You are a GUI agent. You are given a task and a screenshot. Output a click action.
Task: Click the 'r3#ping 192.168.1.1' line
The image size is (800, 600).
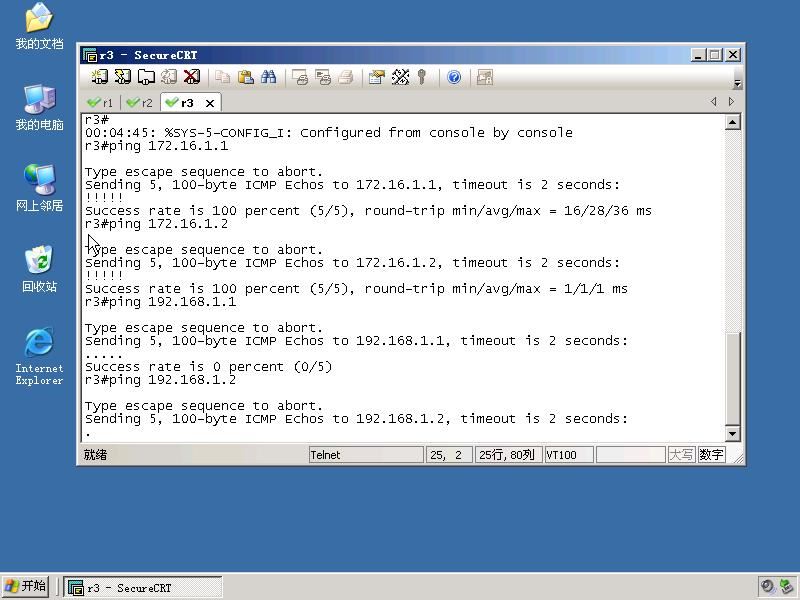[161, 302]
